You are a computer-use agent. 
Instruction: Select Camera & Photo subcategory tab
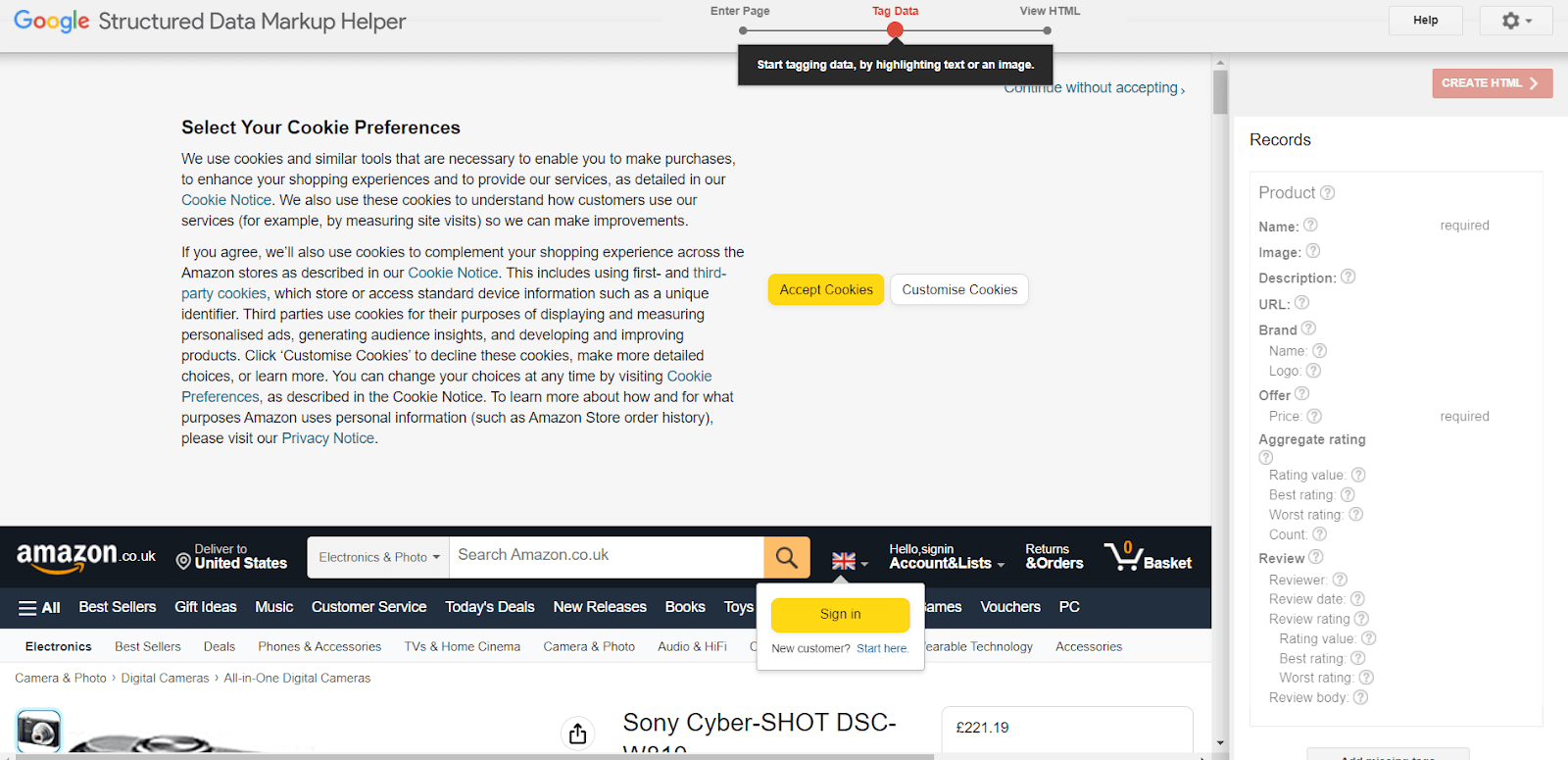(589, 647)
